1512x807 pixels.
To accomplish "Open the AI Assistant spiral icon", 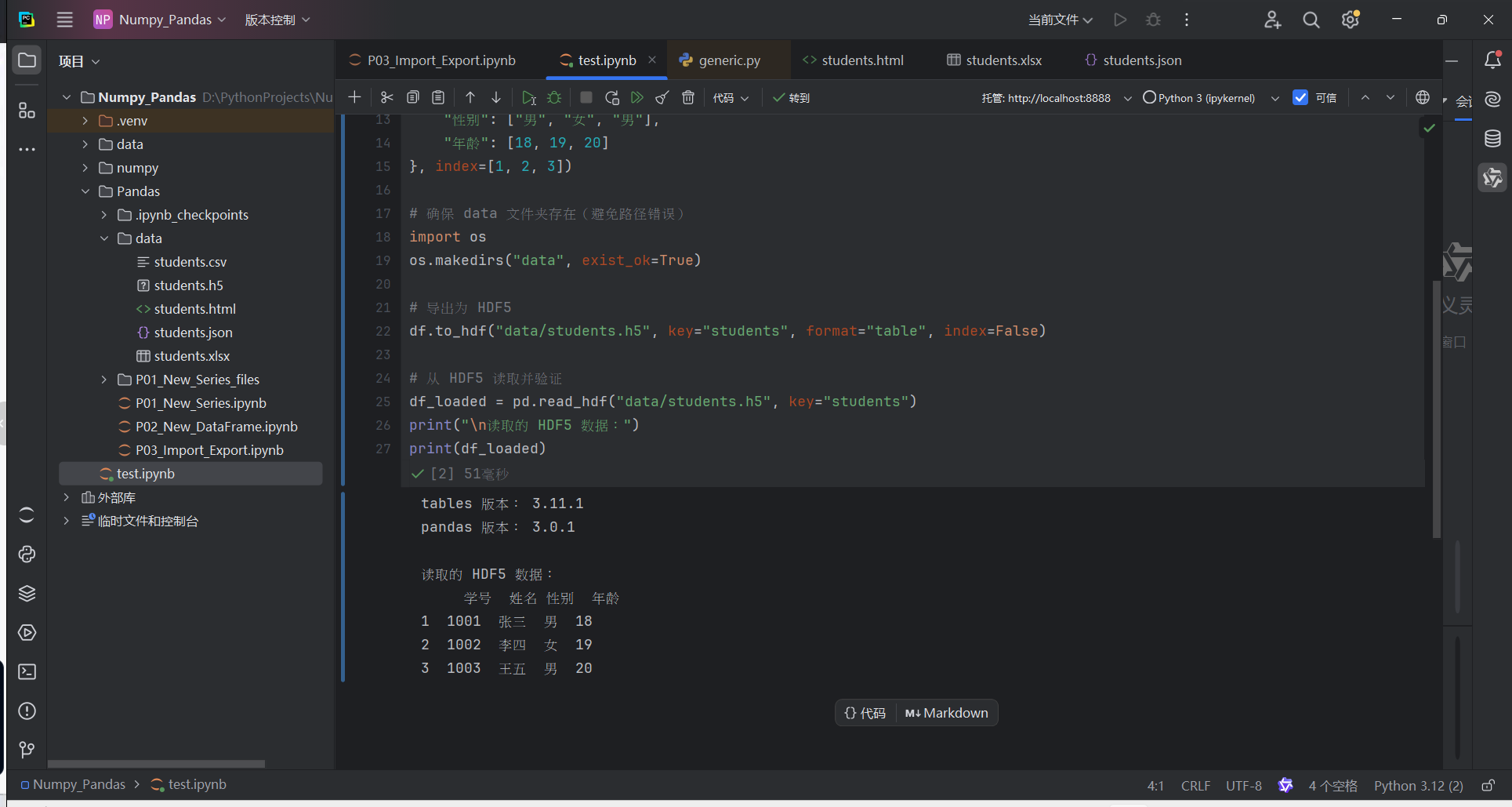I will pos(1492,99).
